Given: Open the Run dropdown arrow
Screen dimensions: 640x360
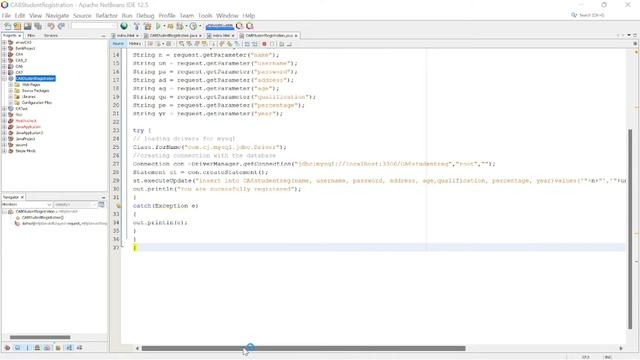Looking at the screenshot, I should pos(164,26).
